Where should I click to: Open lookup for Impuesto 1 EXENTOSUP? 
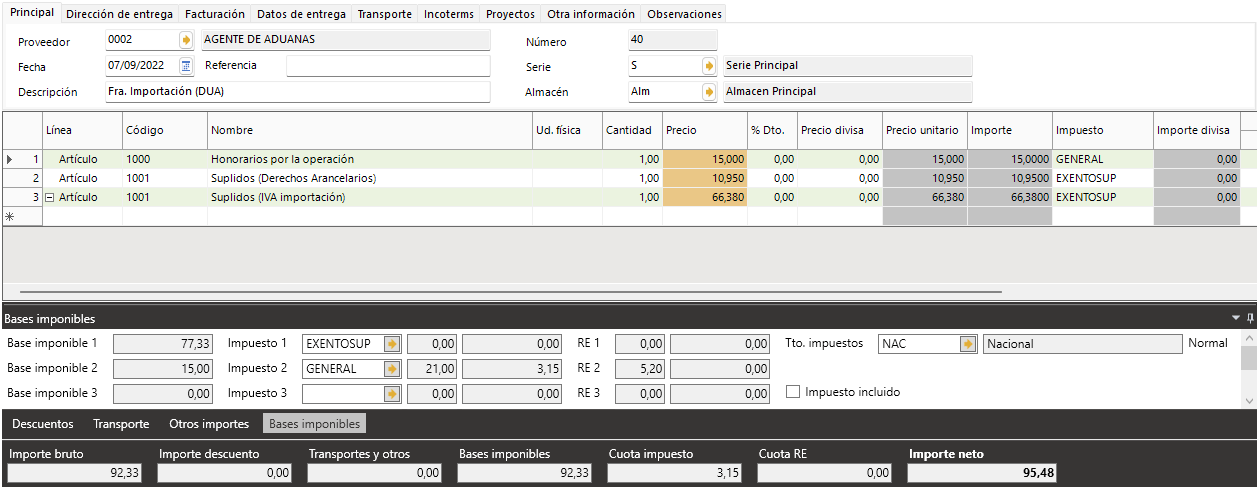coord(392,344)
